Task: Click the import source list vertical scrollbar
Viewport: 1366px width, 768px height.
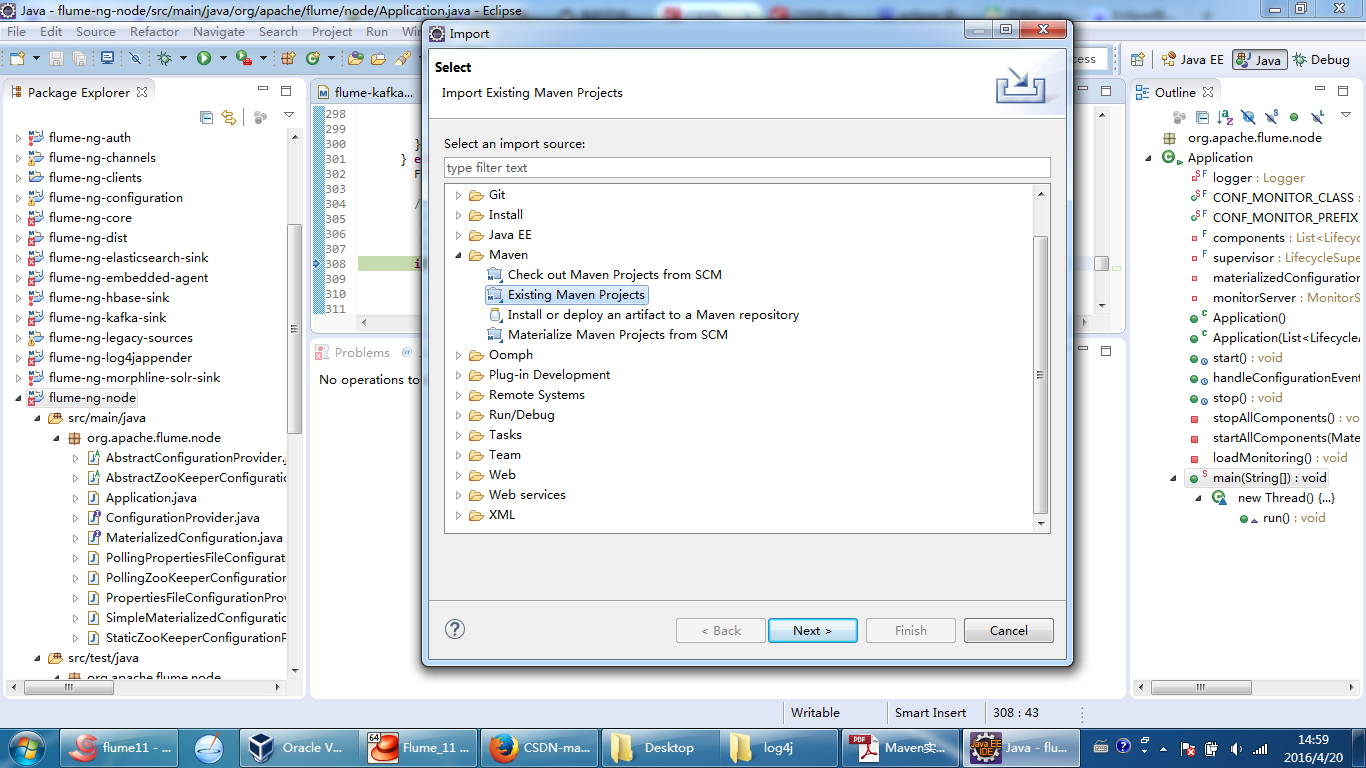Action: click(1041, 374)
